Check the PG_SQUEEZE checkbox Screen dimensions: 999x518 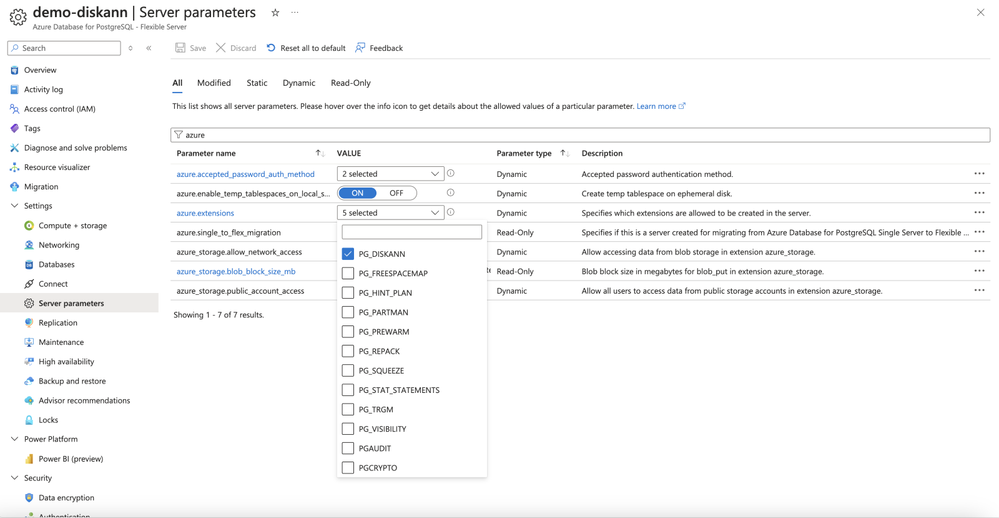click(348, 371)
